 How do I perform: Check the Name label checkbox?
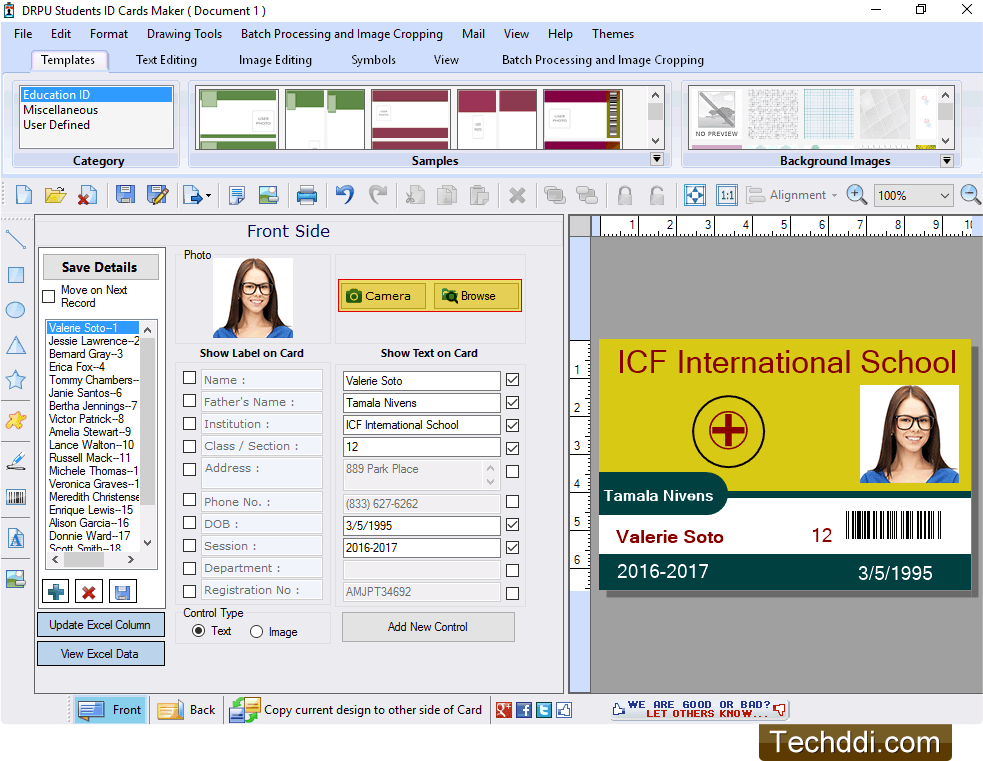189,378
